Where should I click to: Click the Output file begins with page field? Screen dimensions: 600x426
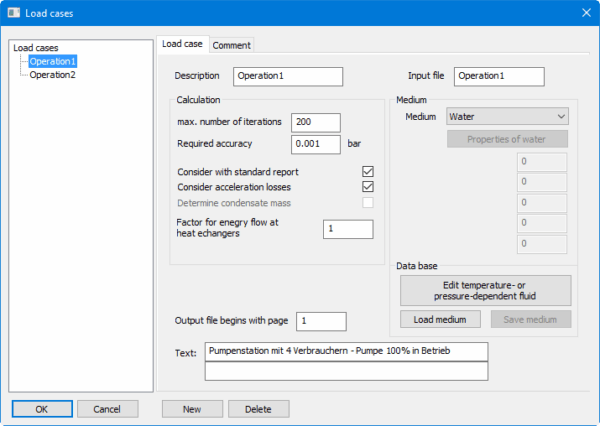point(320,321)
